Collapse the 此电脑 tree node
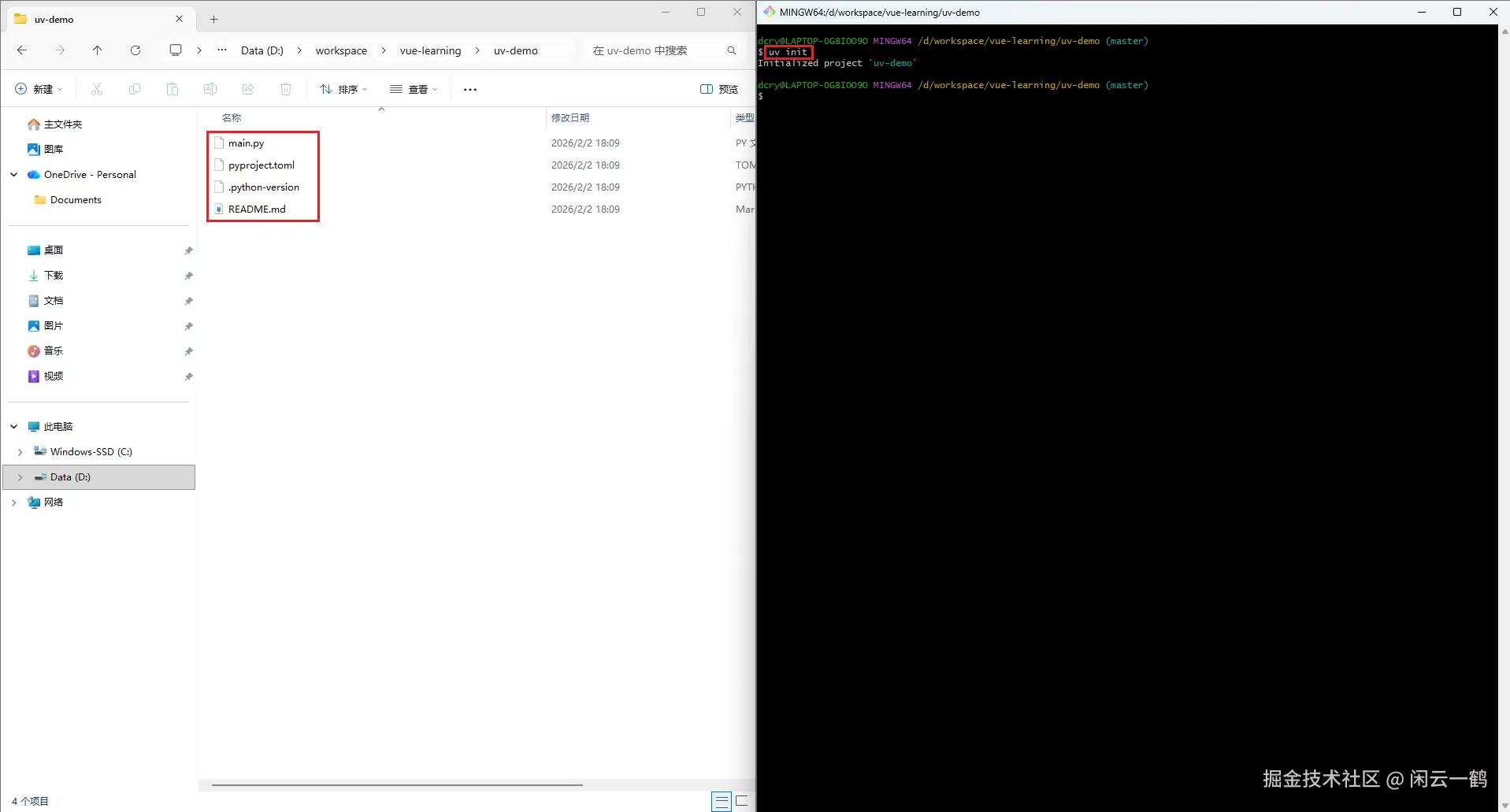1510x812 pixels. click(x=13, y=427)
